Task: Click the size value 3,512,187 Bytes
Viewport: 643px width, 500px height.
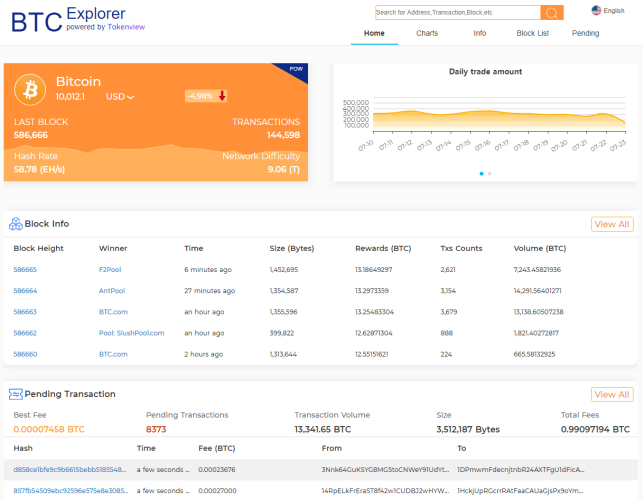Action: (x=468, y=429)
